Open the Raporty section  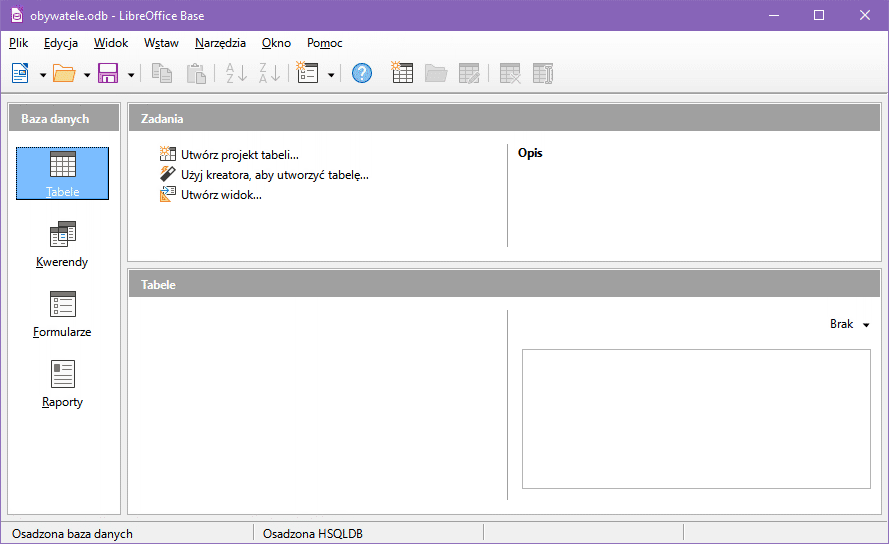(x=62, y=383)
